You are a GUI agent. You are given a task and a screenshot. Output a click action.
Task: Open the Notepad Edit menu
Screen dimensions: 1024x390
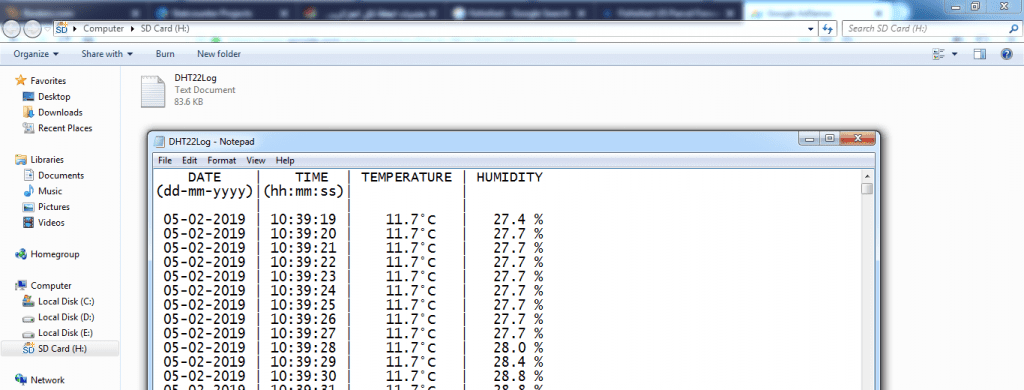point(189,160)
